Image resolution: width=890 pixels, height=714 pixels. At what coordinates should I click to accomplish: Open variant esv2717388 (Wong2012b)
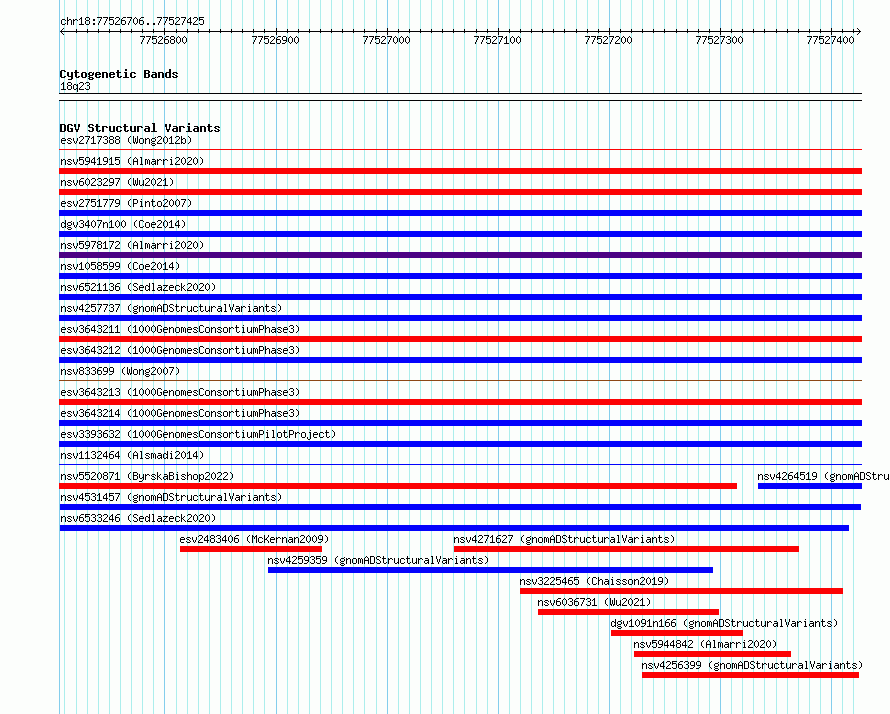click(x=126, y=140)
